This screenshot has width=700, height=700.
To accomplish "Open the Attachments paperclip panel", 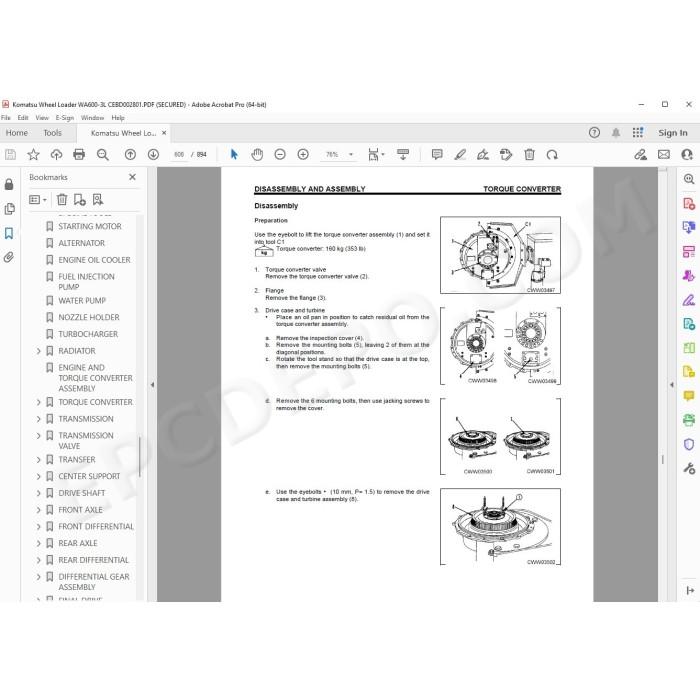I will coord(9,257).
